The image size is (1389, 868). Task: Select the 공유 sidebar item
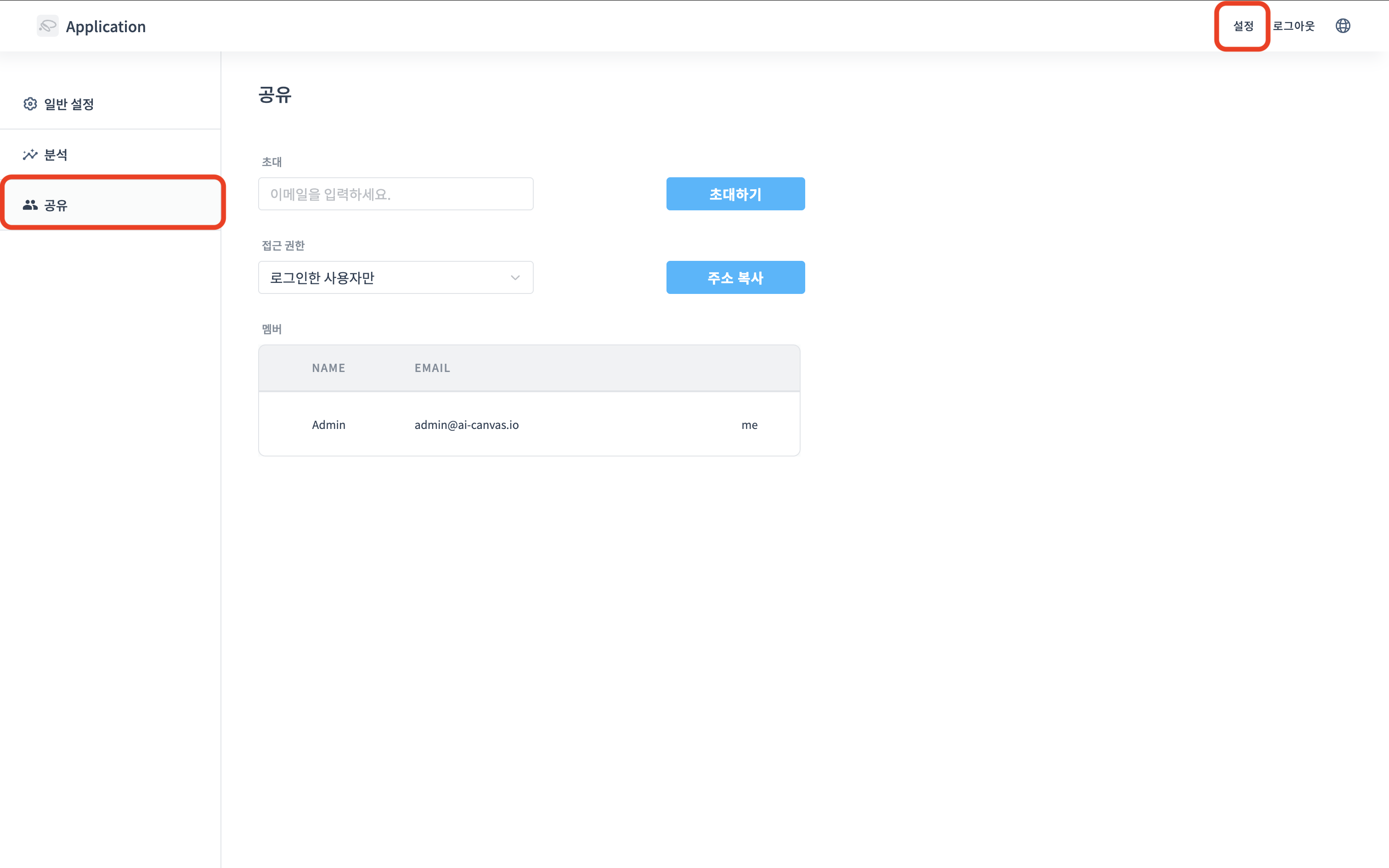56,205
